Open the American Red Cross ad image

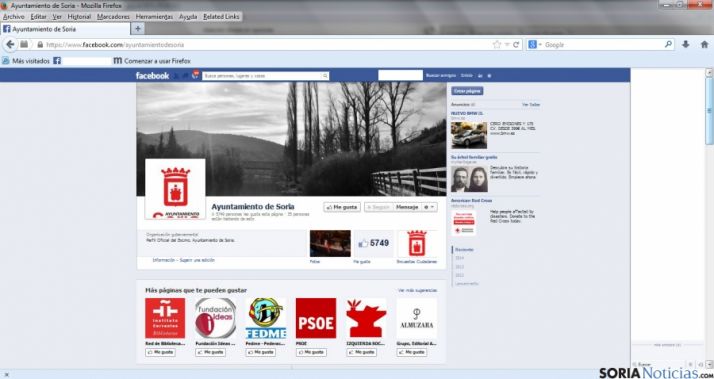pyautogui.click(x=464, y=222)
